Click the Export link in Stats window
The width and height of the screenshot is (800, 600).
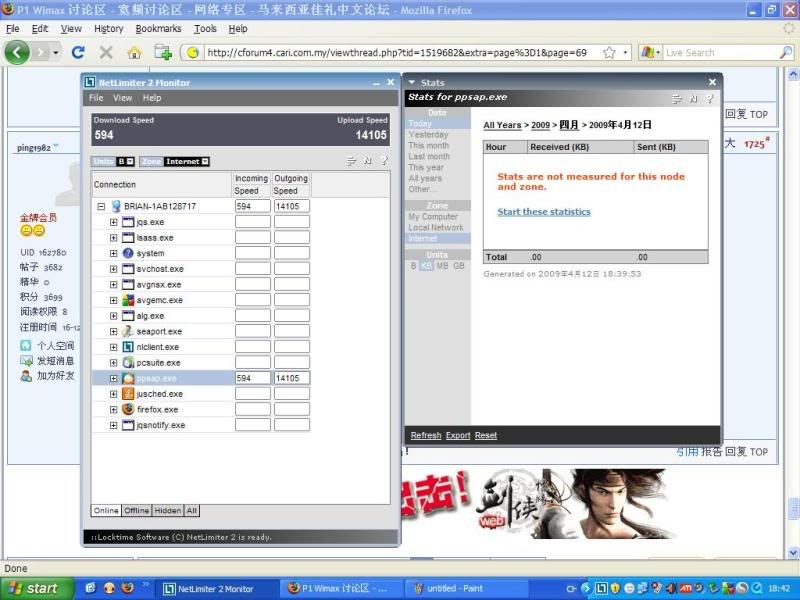coord(458,436)
